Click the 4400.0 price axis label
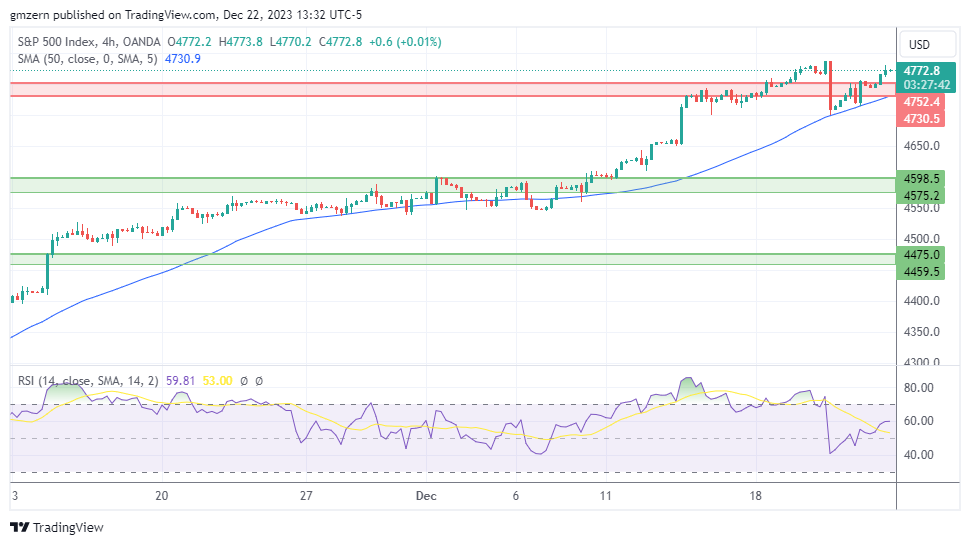Image resolution: width=970 pixels, height=545 pixels. click(x=921, y=301)
